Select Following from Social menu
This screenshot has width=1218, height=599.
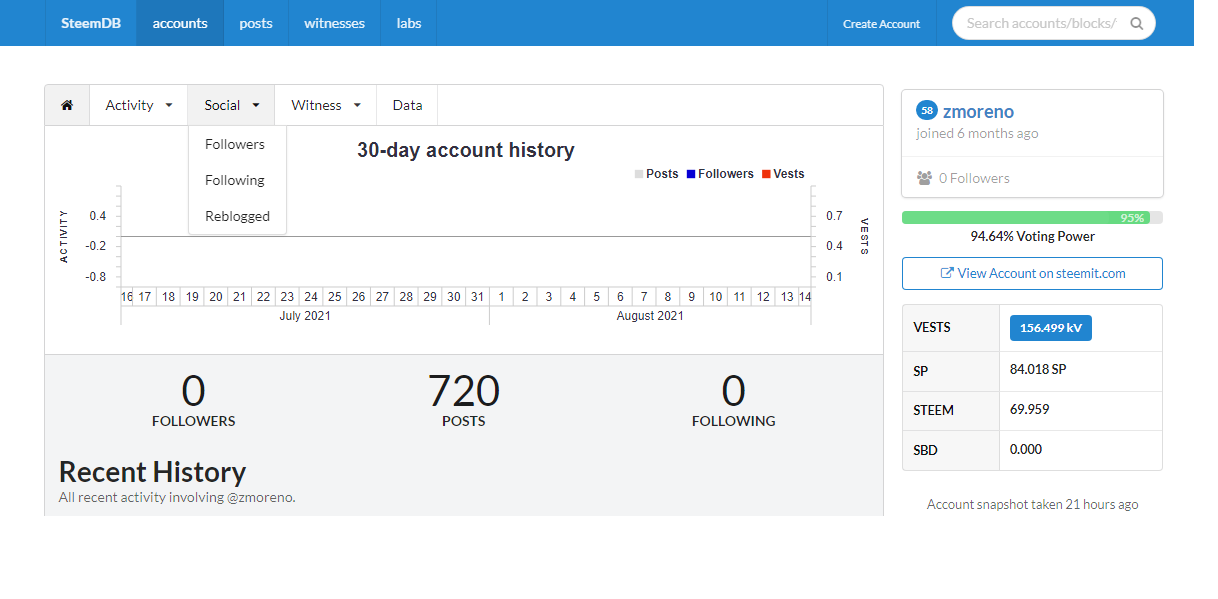pyautogui.click(x=235, y=180)
